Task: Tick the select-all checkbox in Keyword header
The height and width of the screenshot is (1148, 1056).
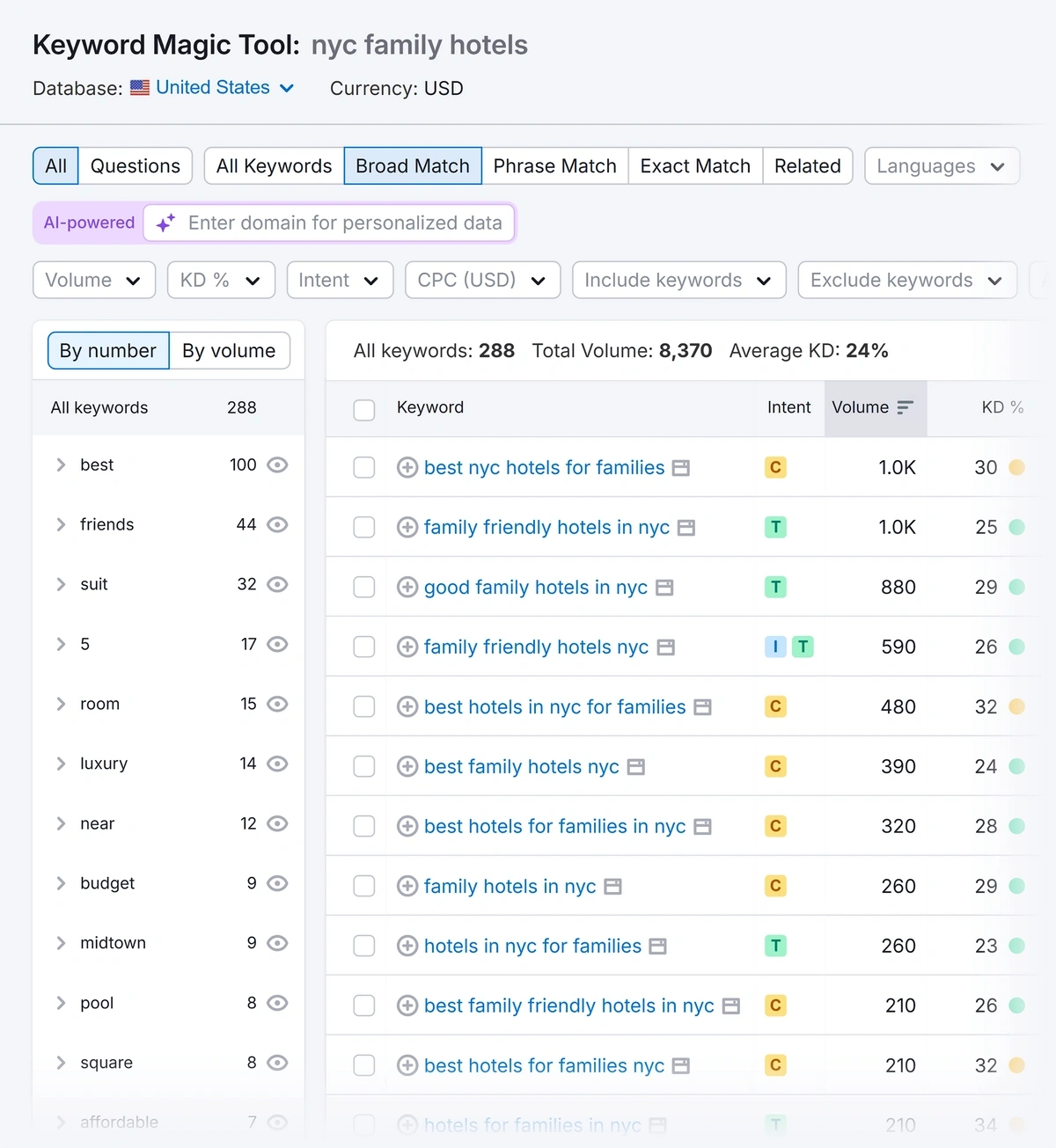Action: 364,410
